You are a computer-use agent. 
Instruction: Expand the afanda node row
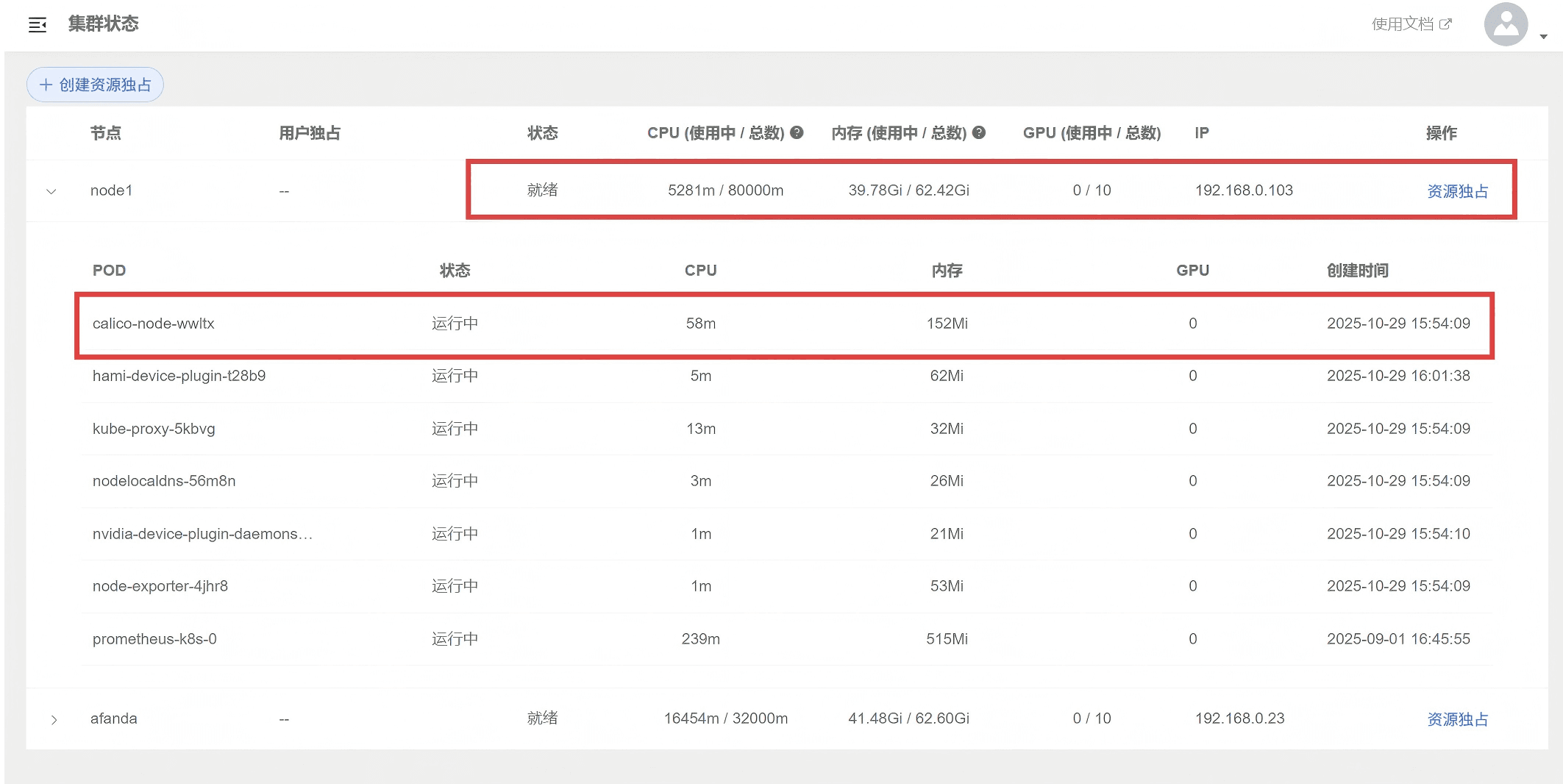[54, 719]
